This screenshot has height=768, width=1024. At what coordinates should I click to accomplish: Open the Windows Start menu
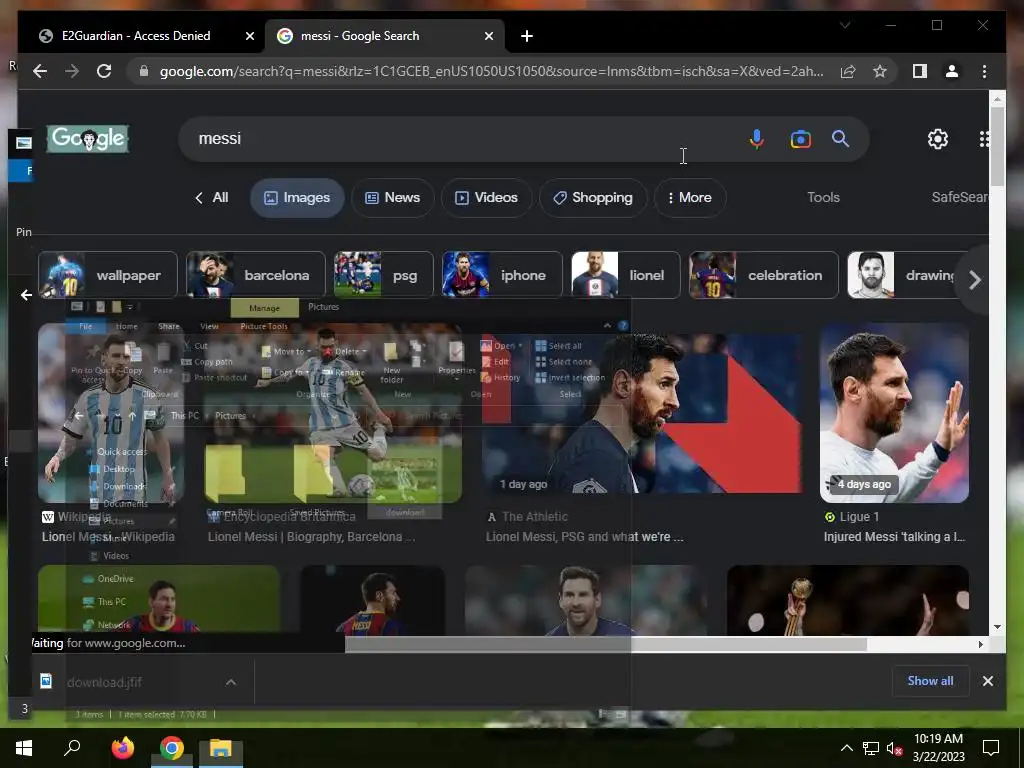[x=24, y=748]
